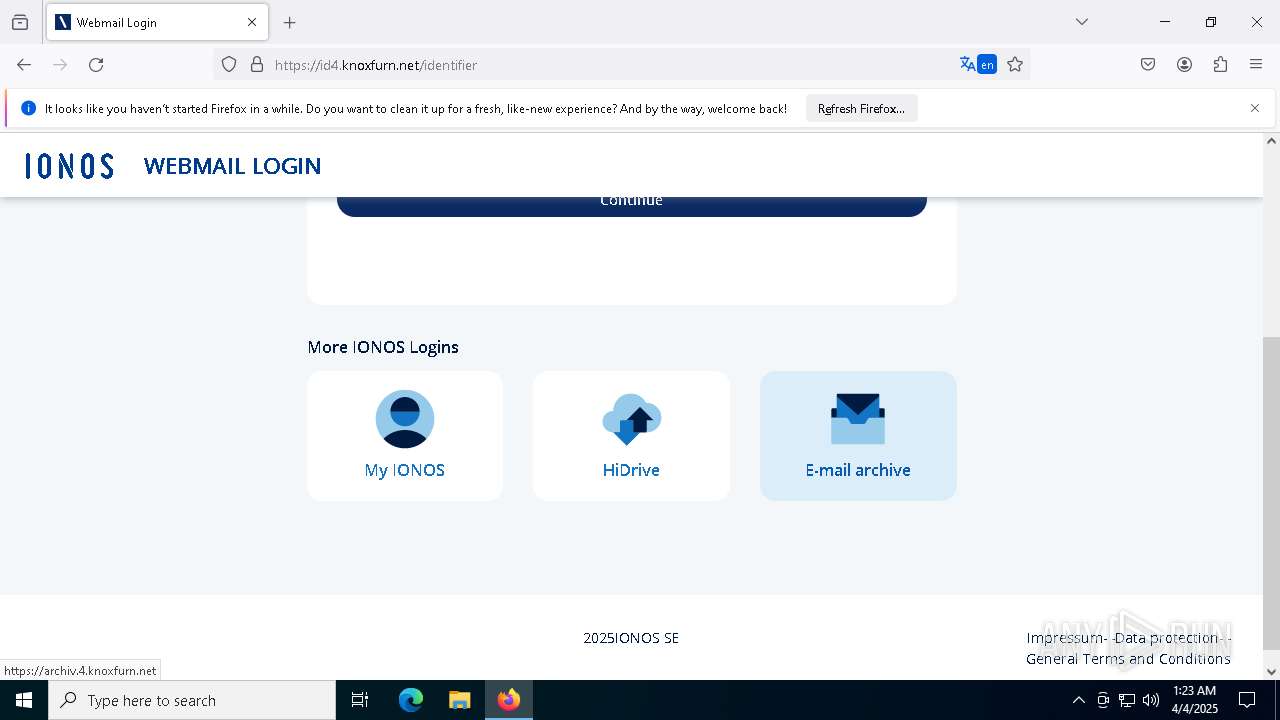Click the scrollbar down arrow
The image size is (1280, 720).
(x=1271, y=672)
